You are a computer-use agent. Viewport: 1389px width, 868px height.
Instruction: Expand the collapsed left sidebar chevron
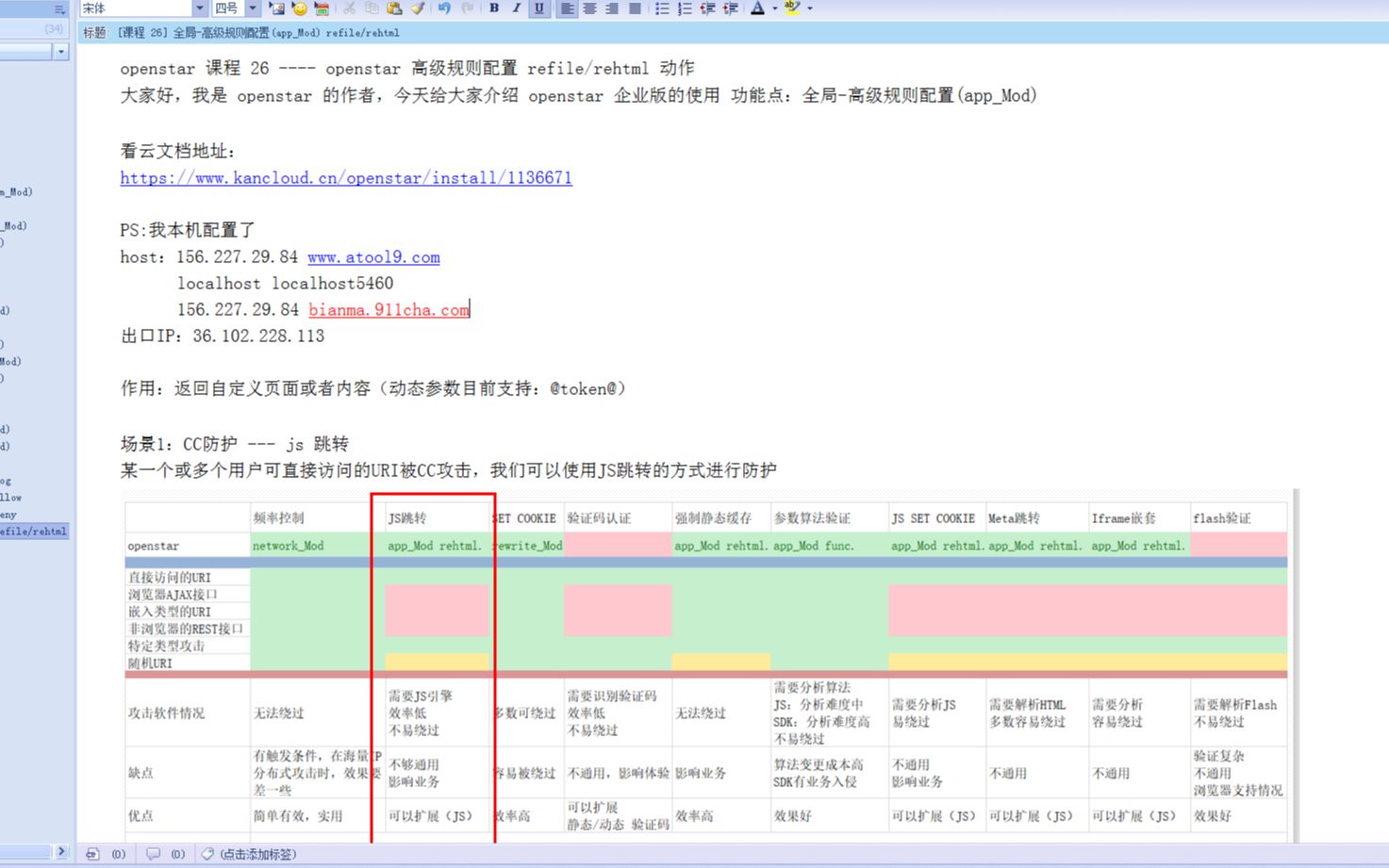62,852
